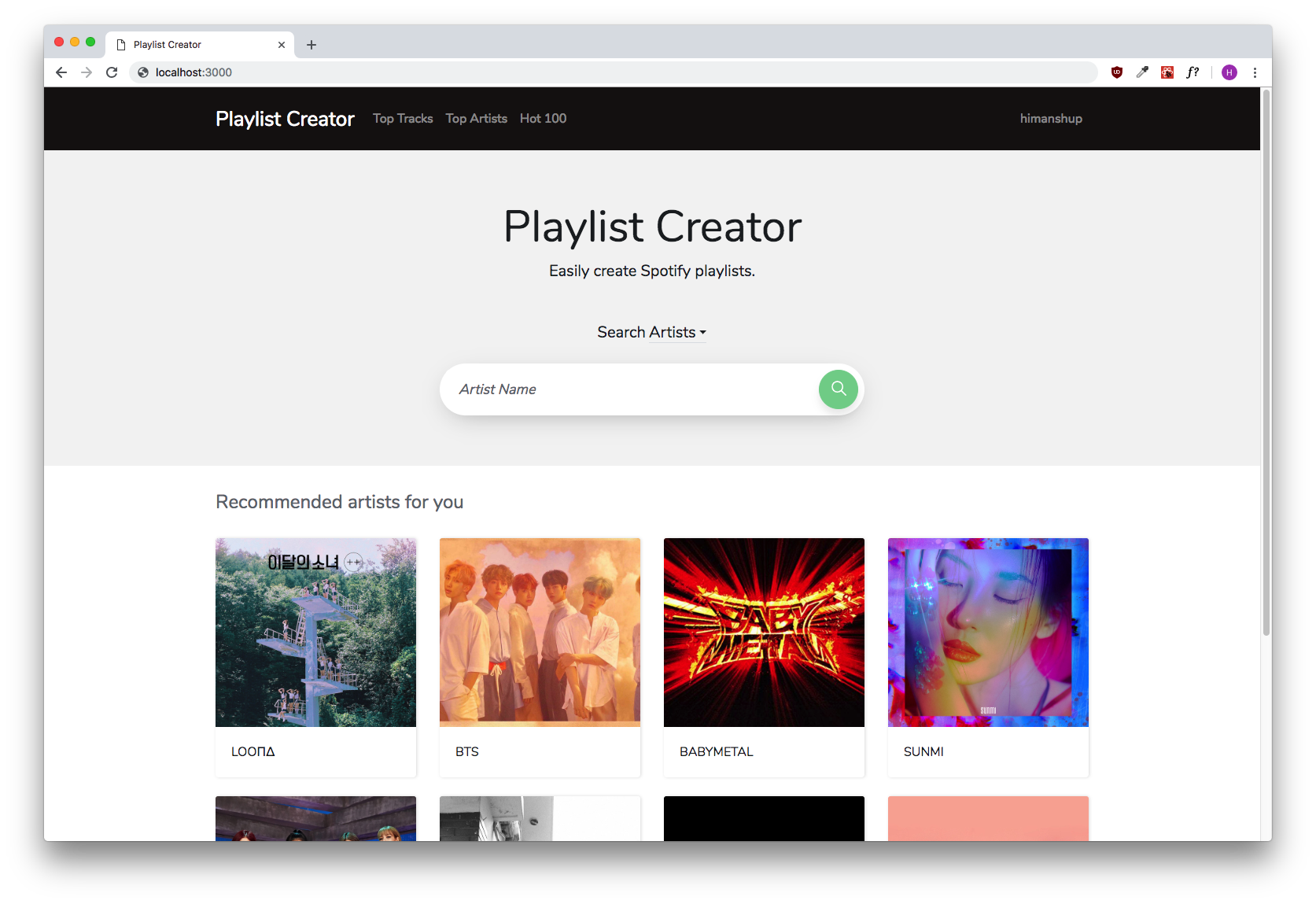Open the SUNMI artist cover image
This screenshot has width=1316, height=904.
tap(988, 633)
